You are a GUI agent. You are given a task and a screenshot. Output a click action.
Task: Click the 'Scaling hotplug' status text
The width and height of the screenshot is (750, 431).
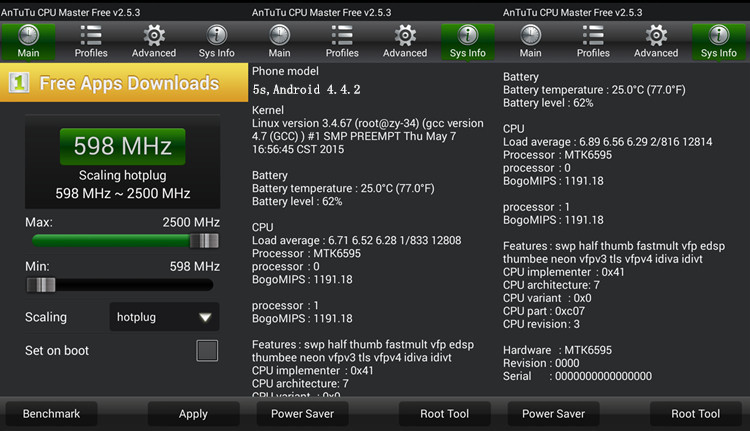point(122,175)
